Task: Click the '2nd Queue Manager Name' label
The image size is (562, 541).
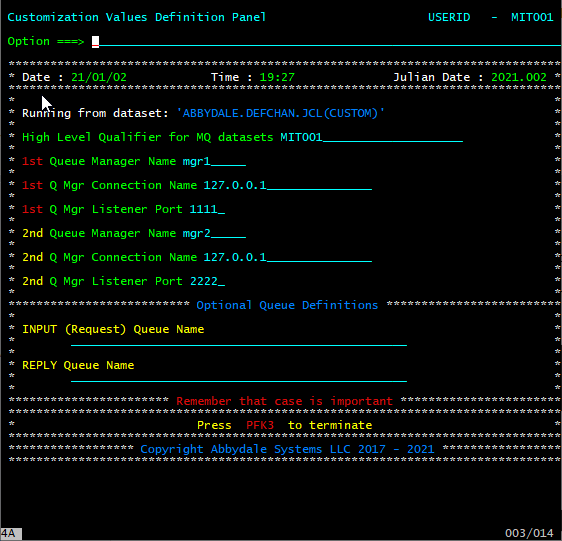Action: (99, 233)
